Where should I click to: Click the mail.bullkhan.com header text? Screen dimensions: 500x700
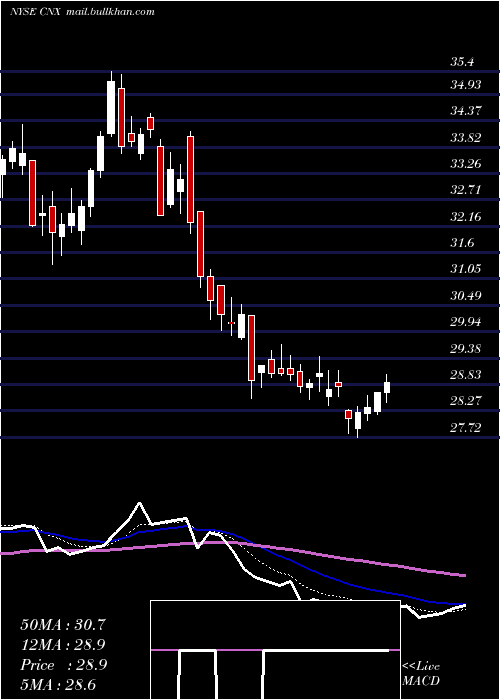pos(110,12)
